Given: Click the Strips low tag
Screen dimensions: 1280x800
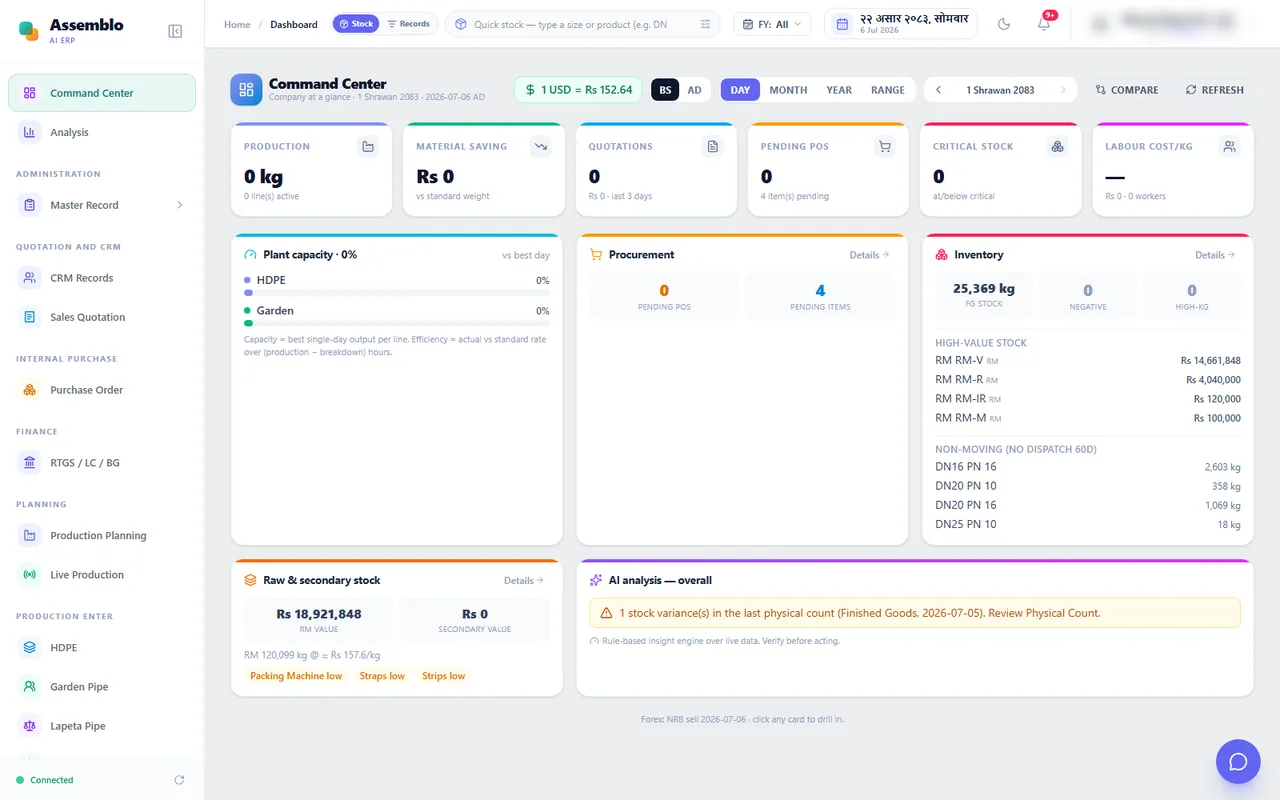Looking at the screenshot, I should (x=443, y=676).
